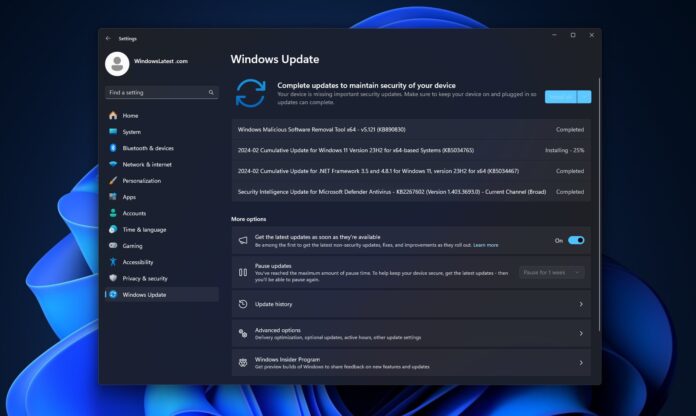
Task: Open Privacy & security shield icon
Action: point(113,278)
